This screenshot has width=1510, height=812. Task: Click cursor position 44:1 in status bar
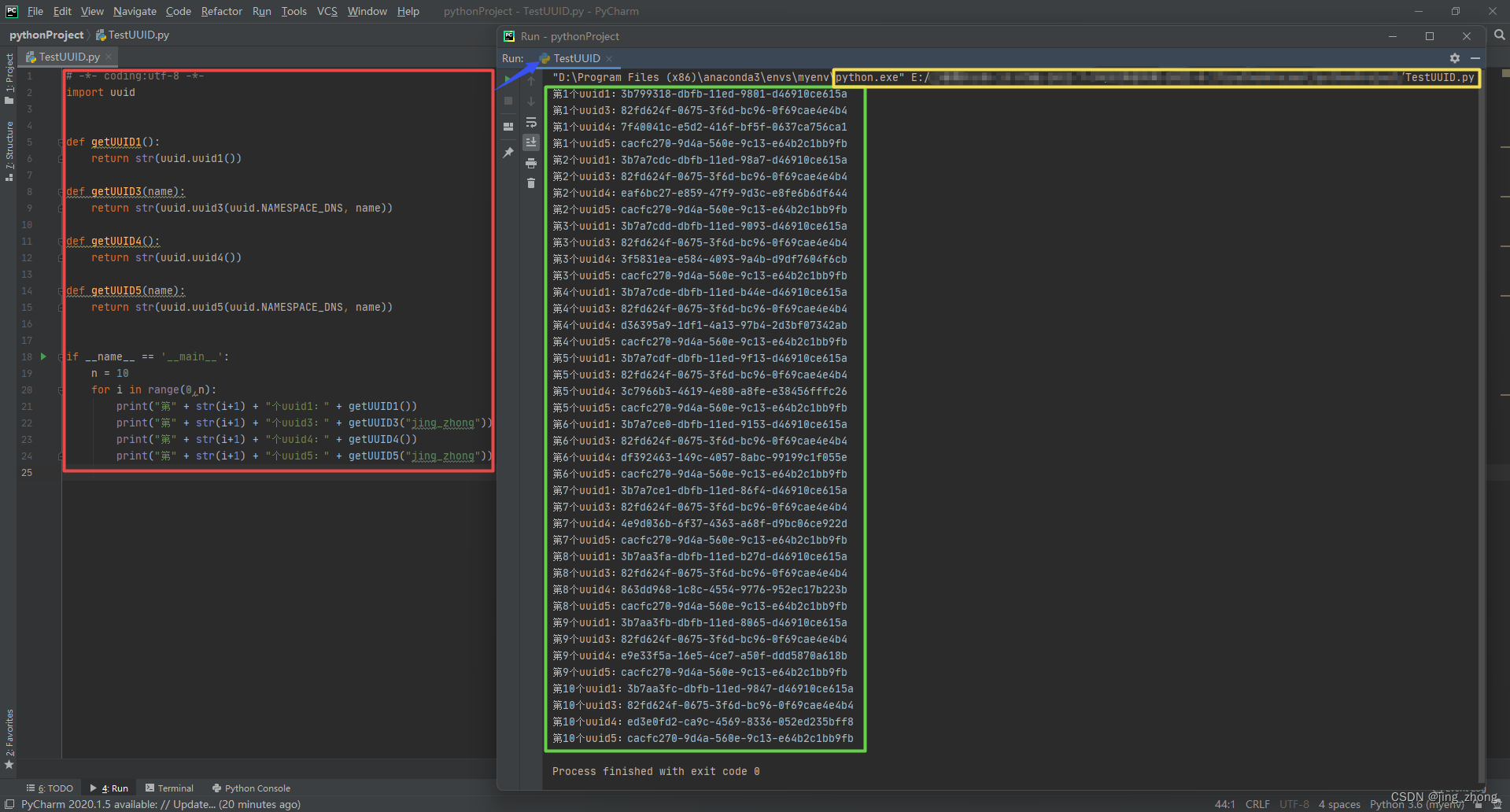coord(1225,804)
